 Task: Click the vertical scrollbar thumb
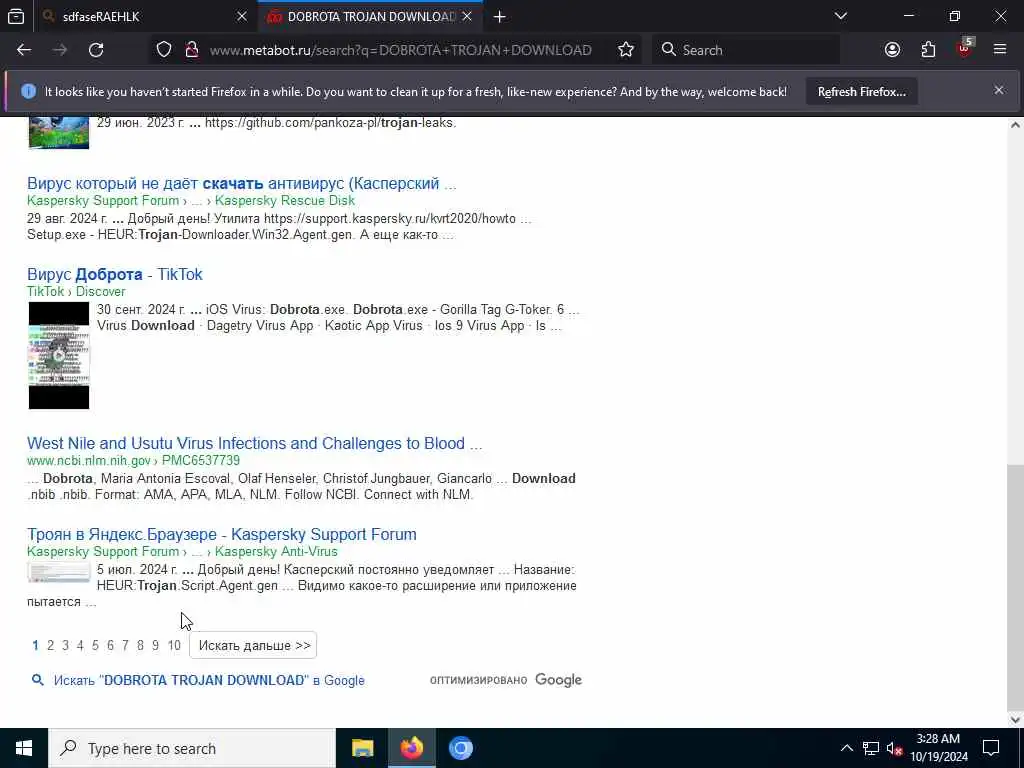point(1015,588)
